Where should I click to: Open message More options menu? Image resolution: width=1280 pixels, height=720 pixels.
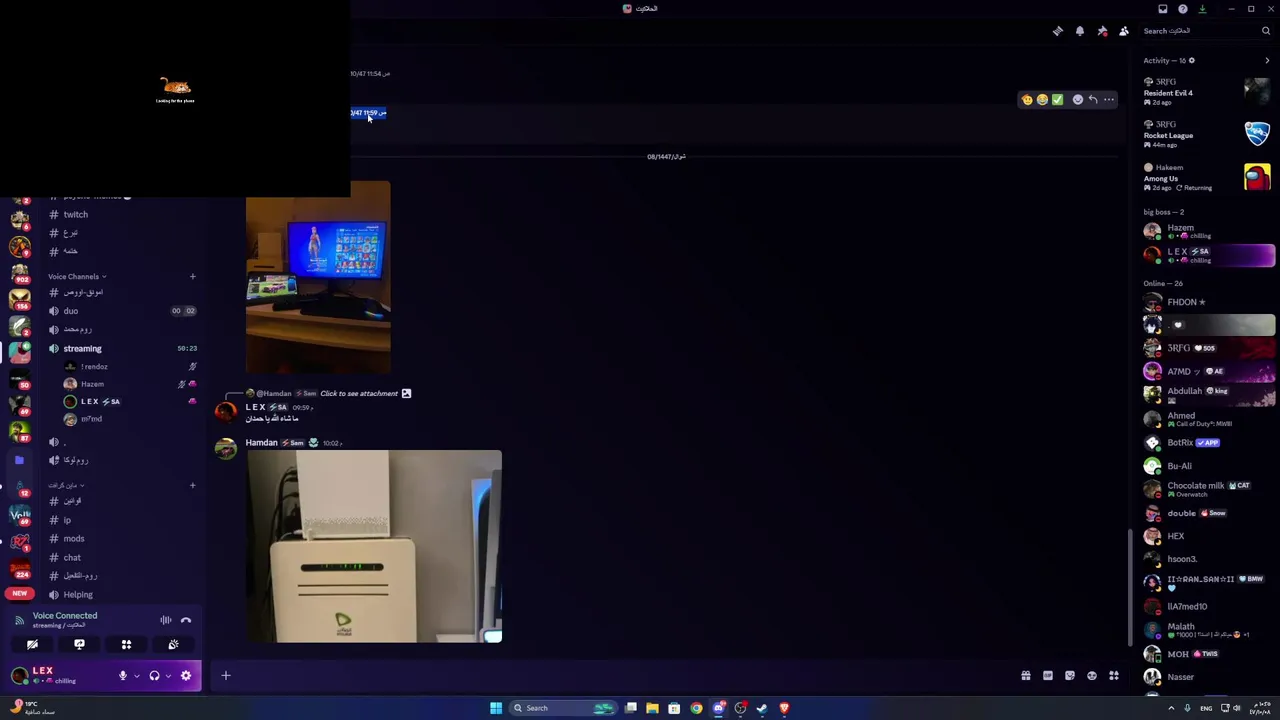pyautogui.click(x=1109, y=100)
